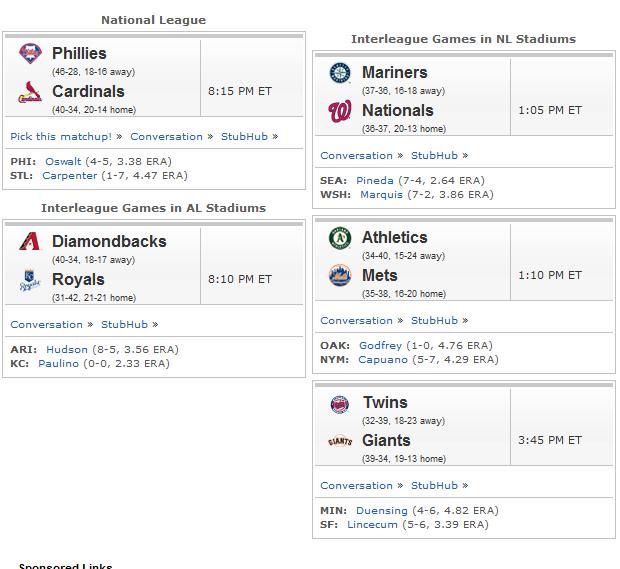Select the Athletics team logo
Viewport: 620px width, 569px height.
[340, 238]
